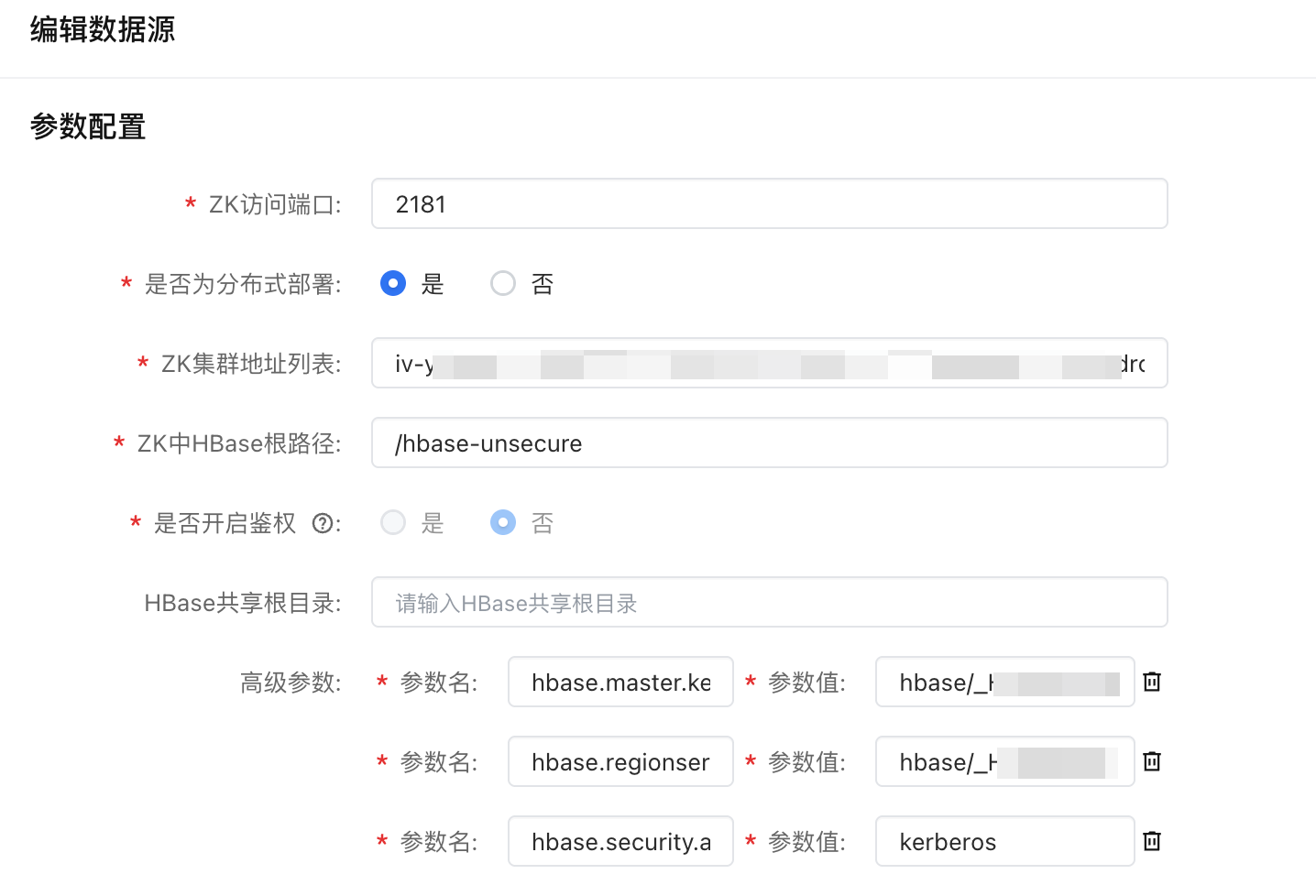Delete the hbase.regionser parameter row

tap(1152, 761)
